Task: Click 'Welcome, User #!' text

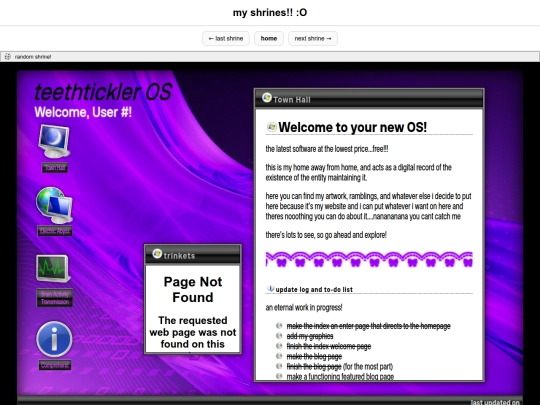Action: point(83,112)
